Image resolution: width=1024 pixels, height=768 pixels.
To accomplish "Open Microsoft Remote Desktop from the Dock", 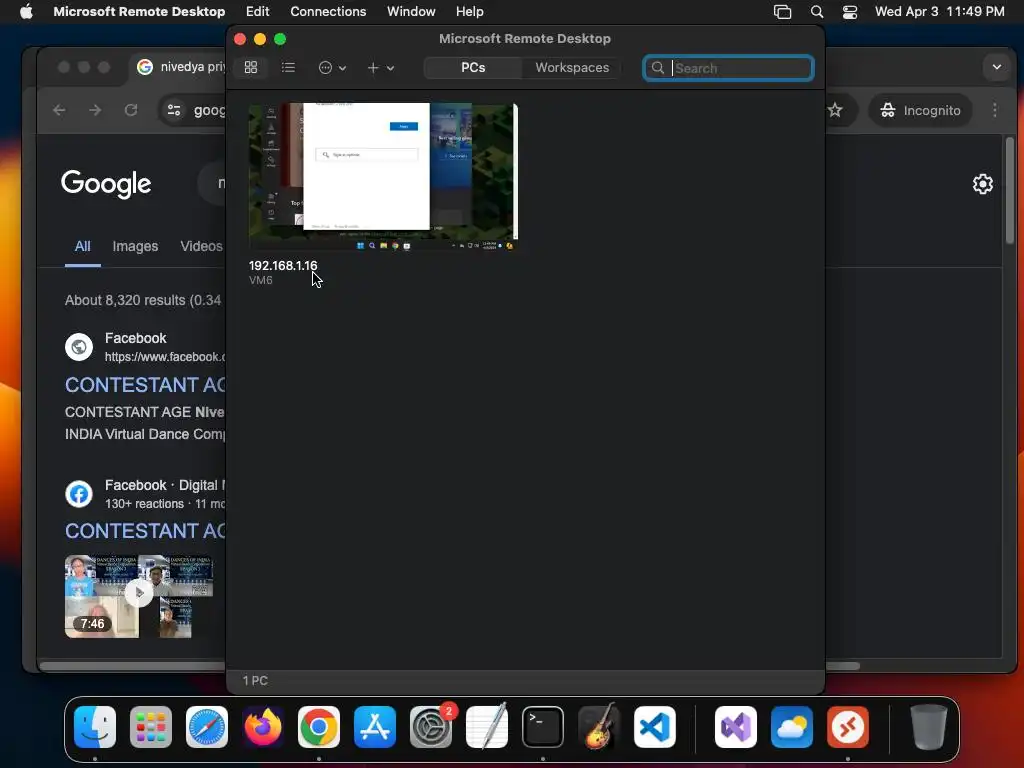I will (848, 727).
